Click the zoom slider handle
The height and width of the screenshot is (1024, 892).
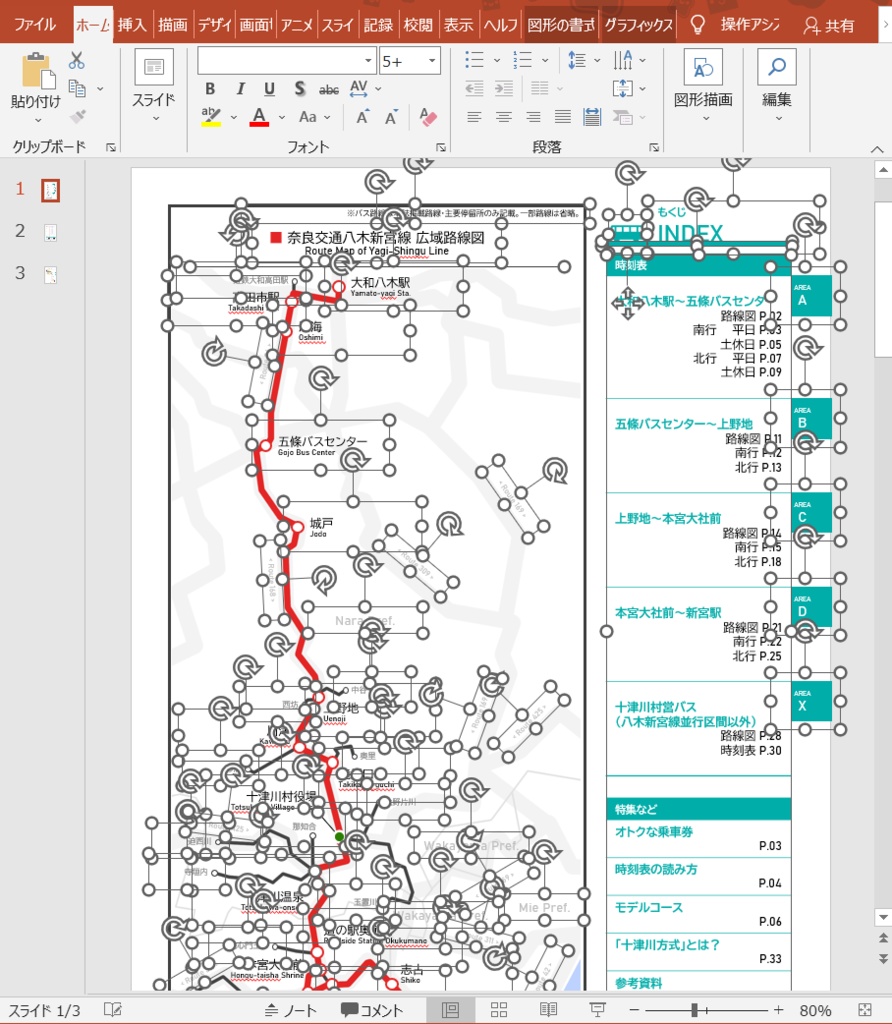(694, 1010)
